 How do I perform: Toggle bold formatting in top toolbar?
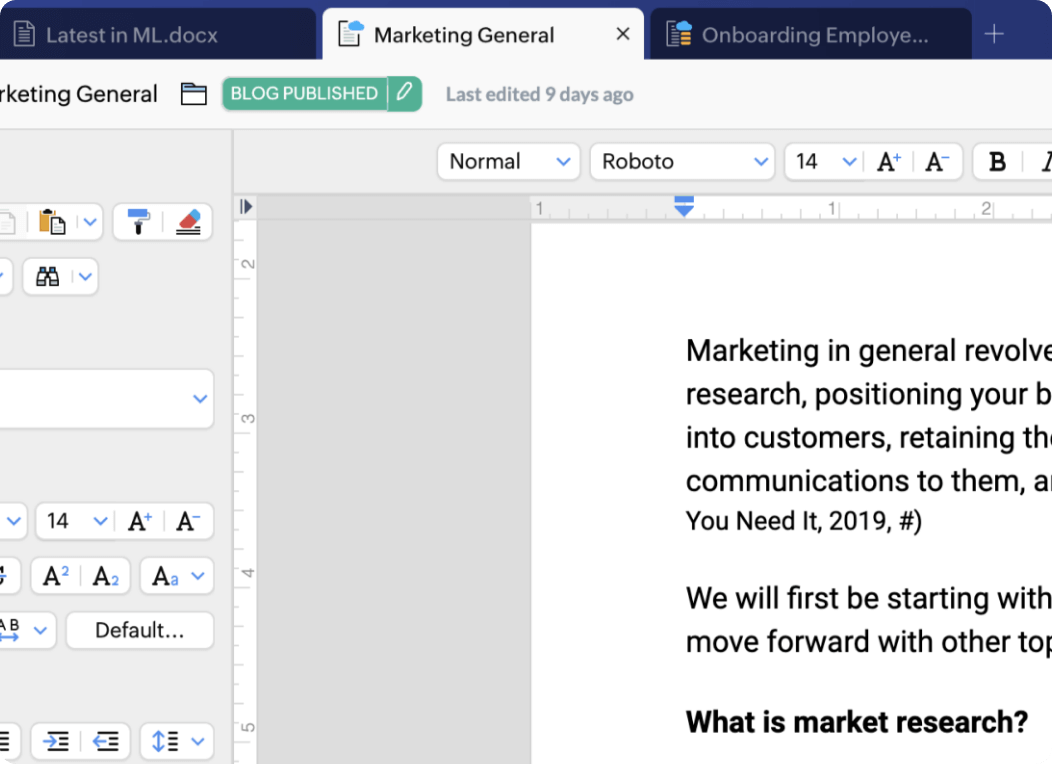coord(996,162)
